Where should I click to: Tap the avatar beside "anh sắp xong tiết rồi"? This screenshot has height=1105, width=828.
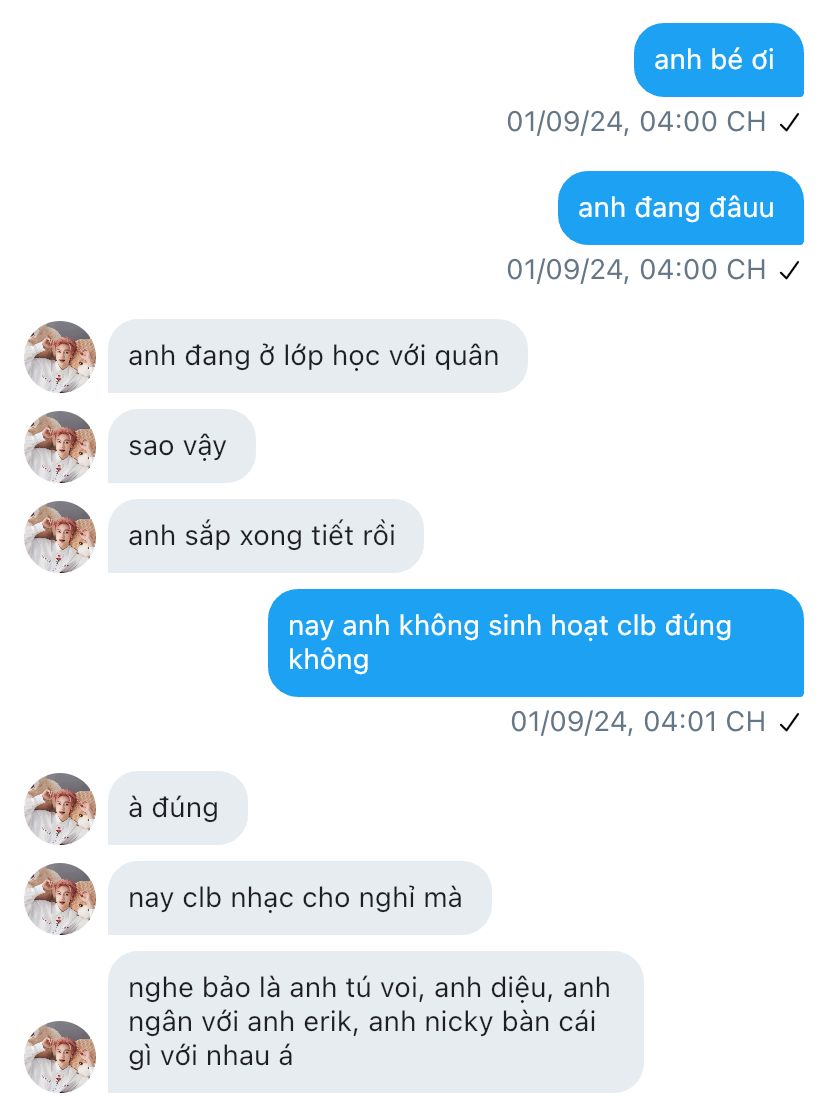59,537
